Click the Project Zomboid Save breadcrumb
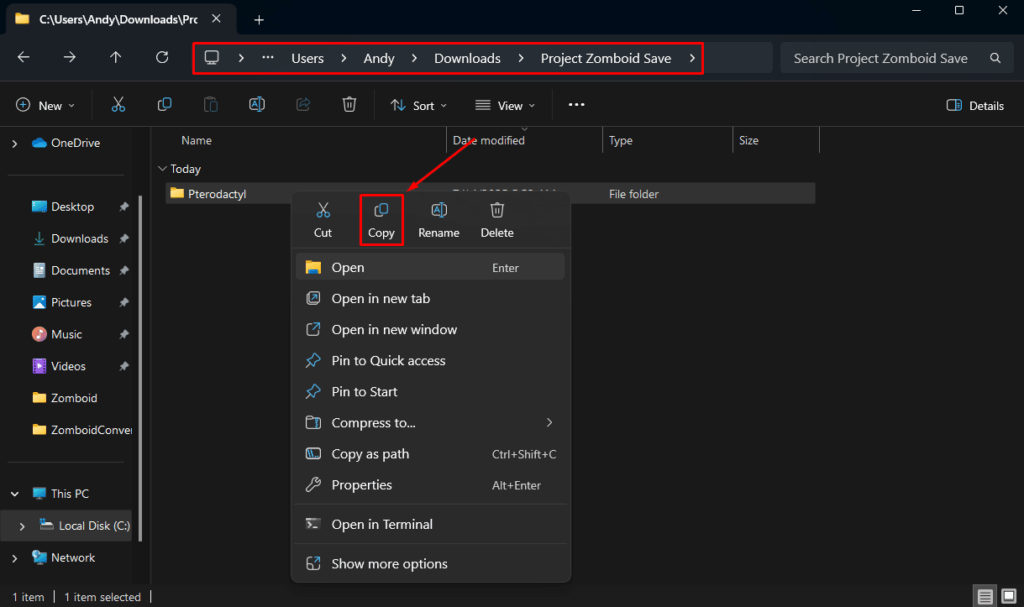 (x=605, y=58)
